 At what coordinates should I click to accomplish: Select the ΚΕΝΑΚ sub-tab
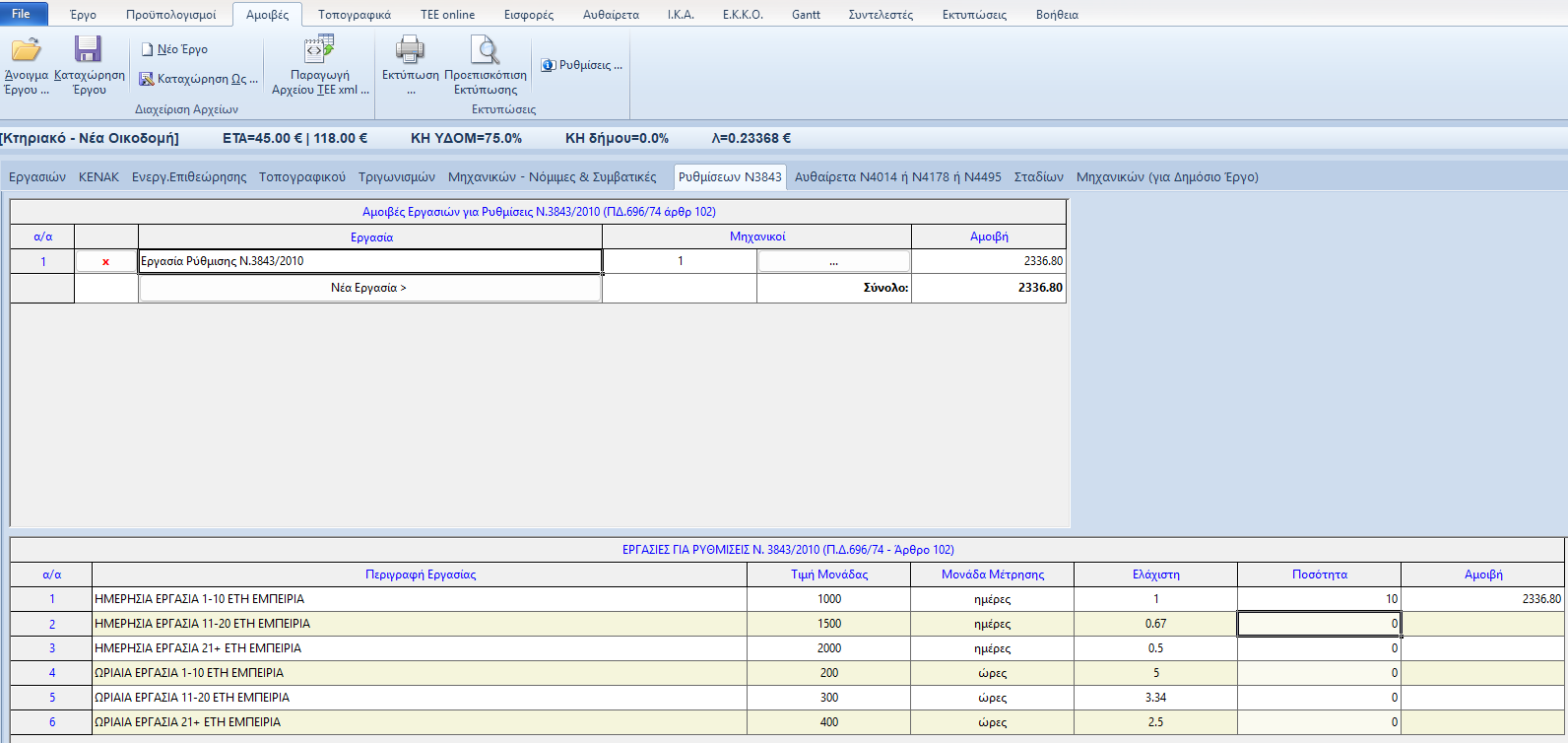(x=98, y=177)
